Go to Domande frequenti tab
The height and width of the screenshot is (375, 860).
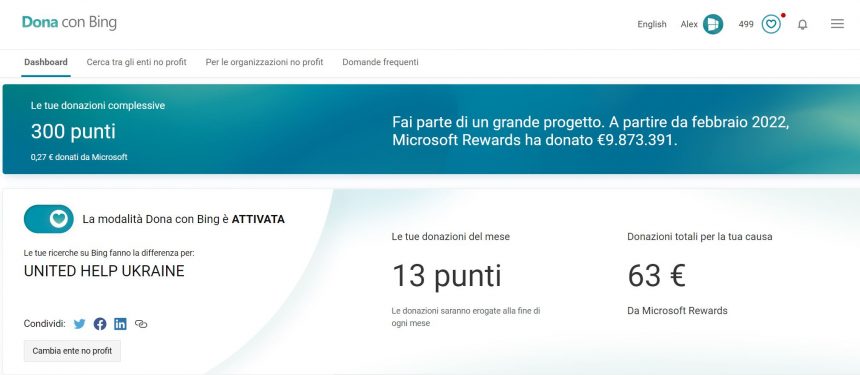click(x=380, y=62)
